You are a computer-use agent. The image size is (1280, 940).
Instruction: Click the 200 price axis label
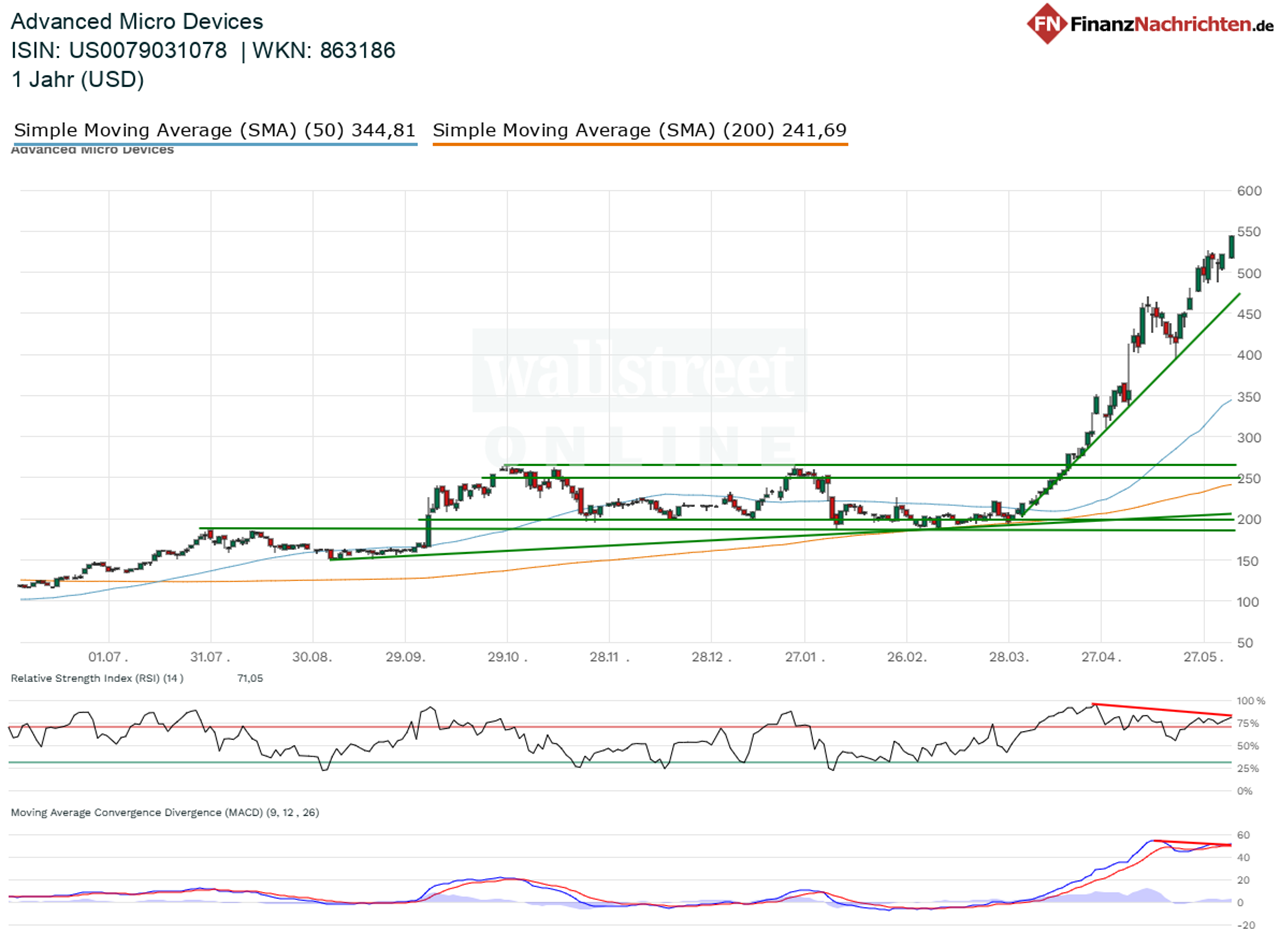(x=1251, y=519)
